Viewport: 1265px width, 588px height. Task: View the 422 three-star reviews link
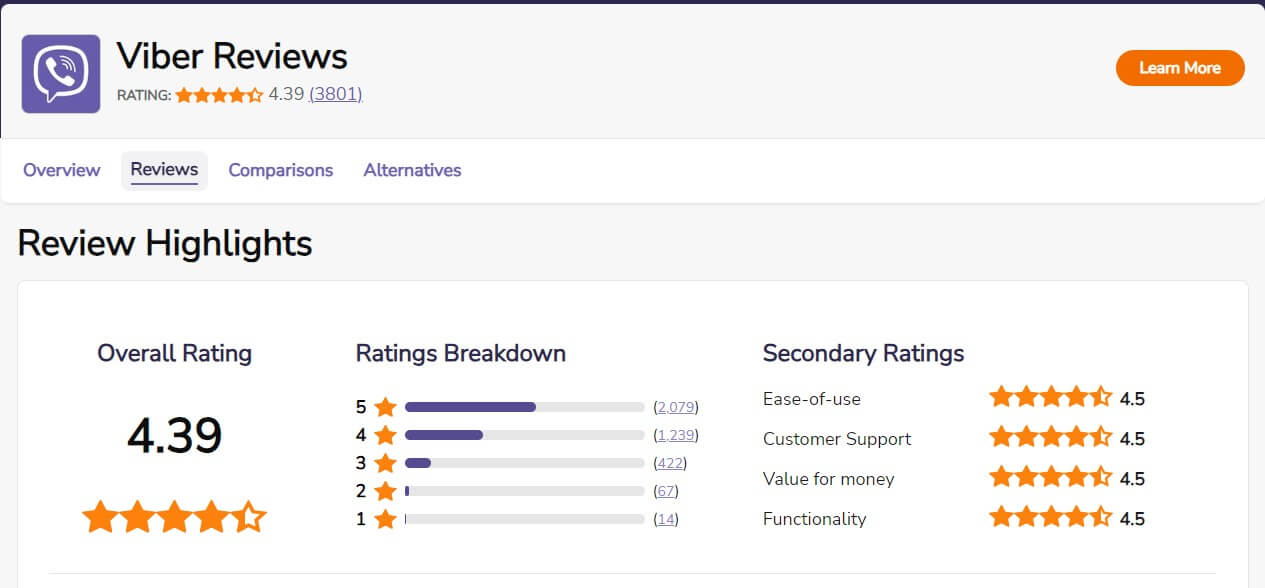click(x=670, y=463)
